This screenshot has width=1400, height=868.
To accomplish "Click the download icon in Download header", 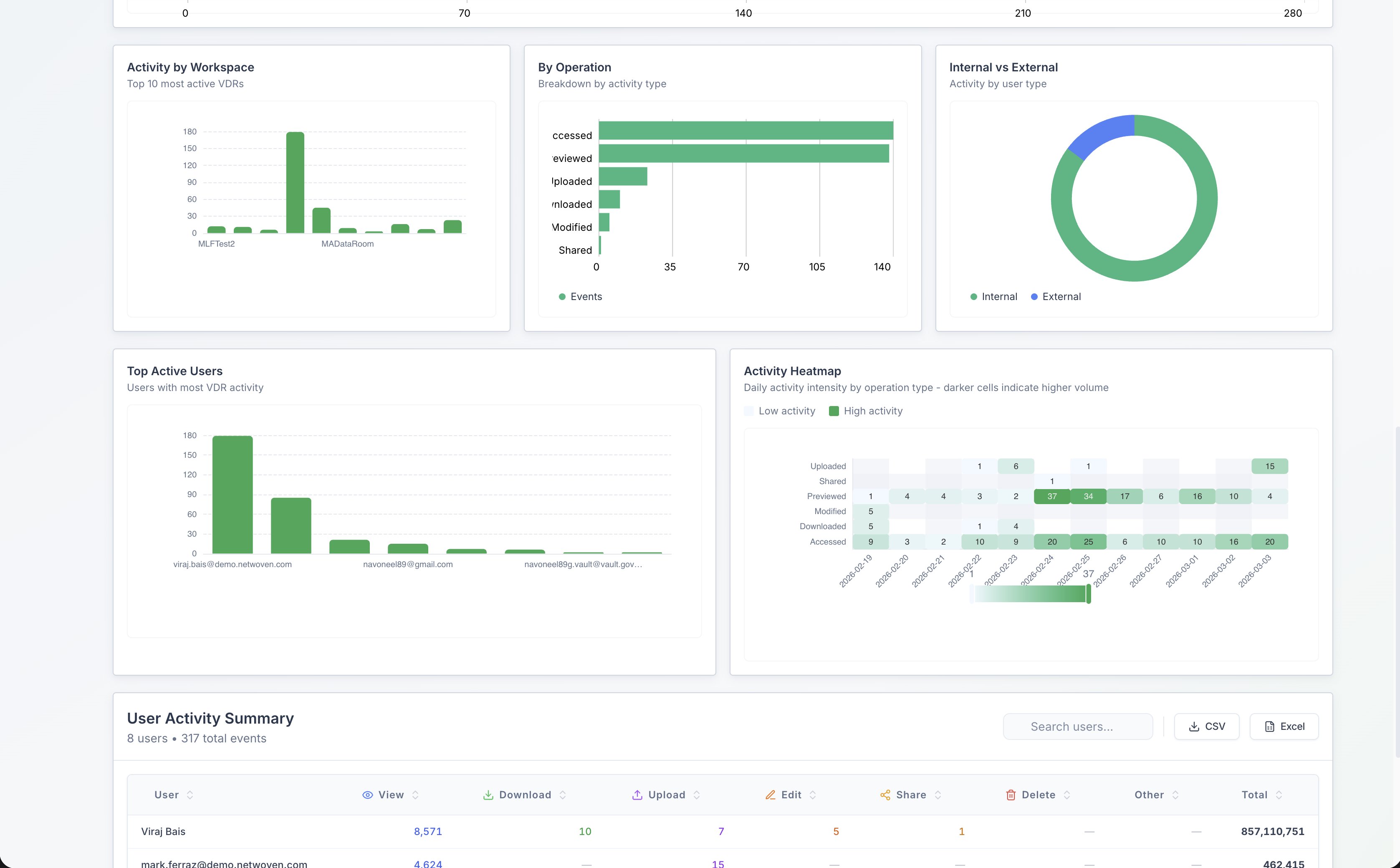I will (x=488, y=795).
